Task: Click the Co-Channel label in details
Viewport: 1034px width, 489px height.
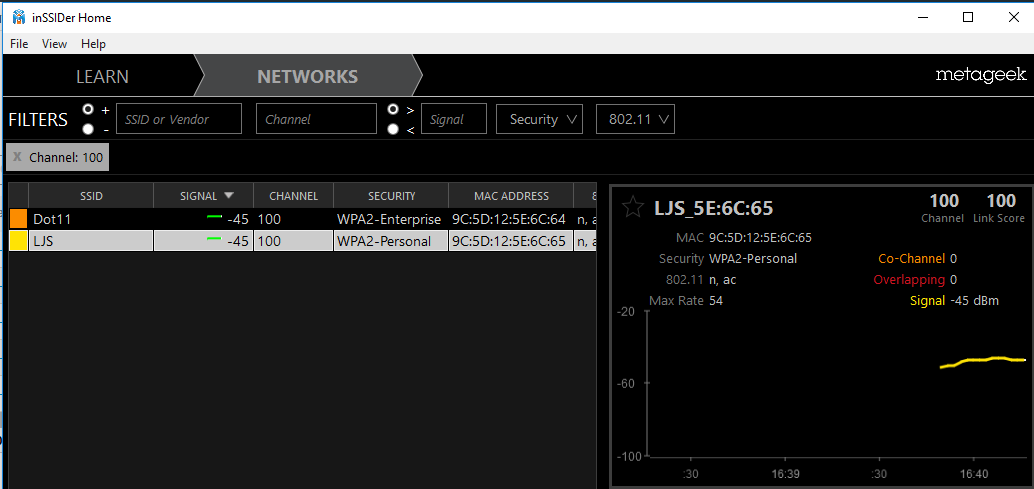Action: (911, 259)
